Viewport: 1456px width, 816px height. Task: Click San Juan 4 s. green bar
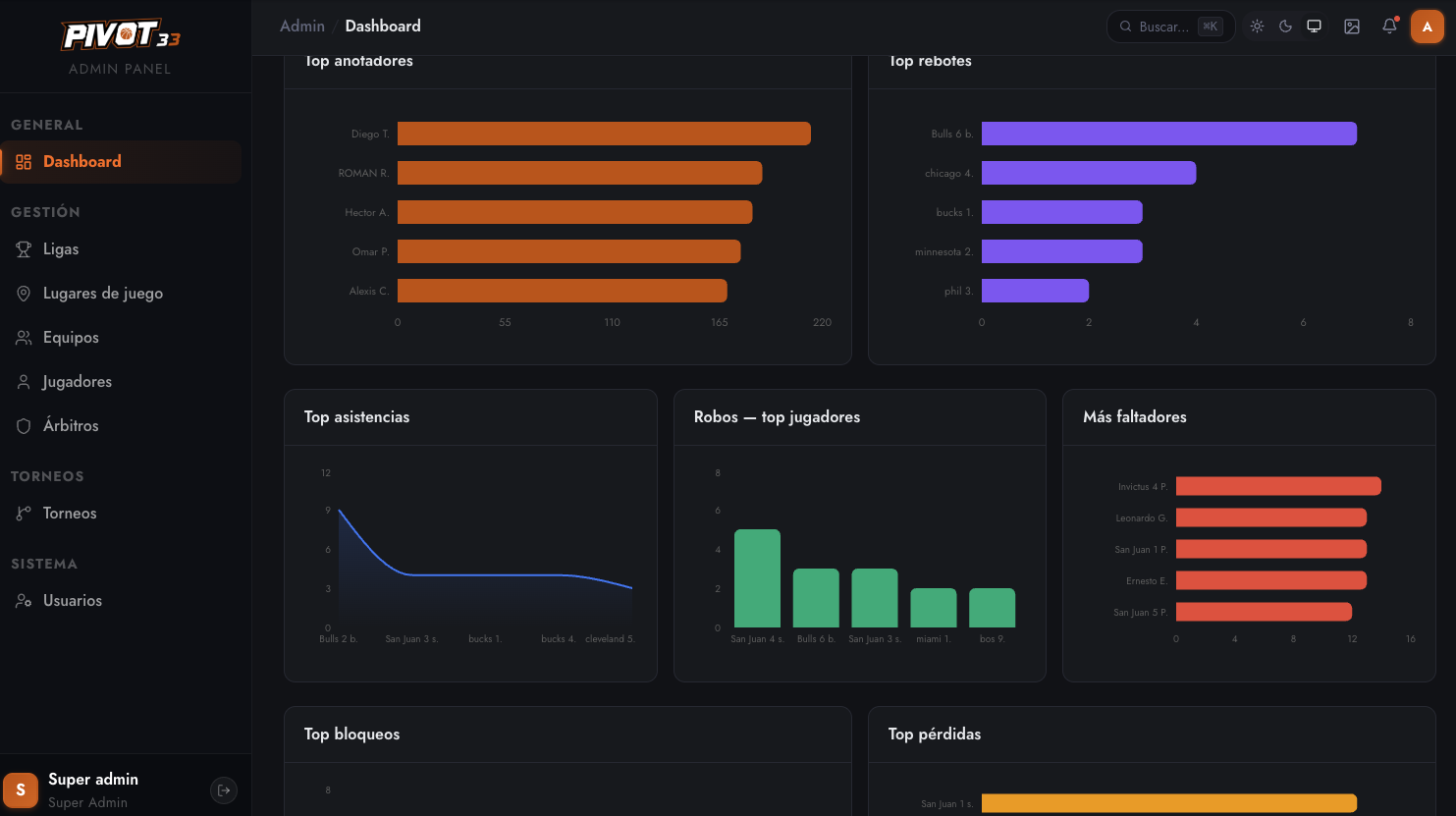tap(757, 578)
